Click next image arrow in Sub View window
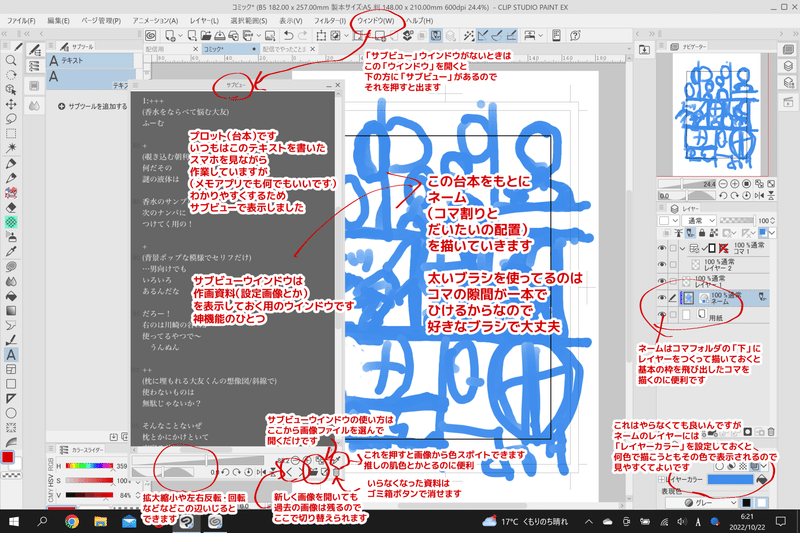The width and height of the screenshot is (800, 533). point(301,472)
